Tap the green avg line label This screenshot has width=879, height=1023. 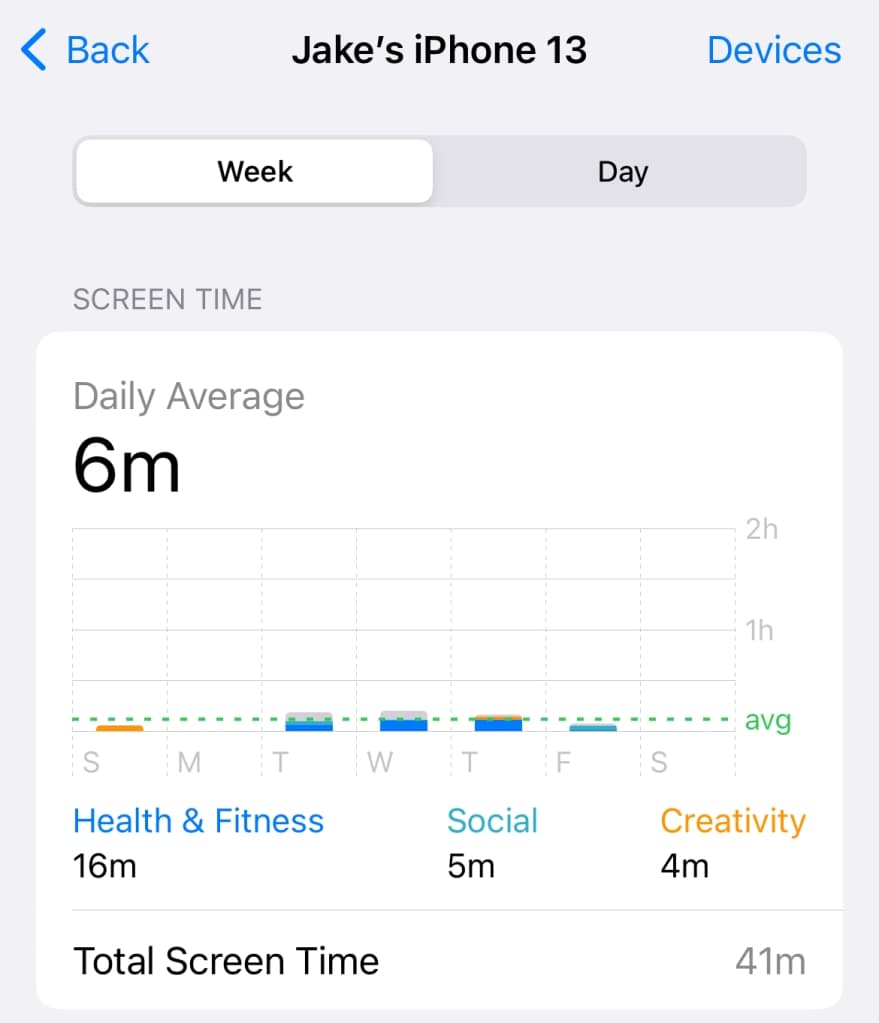point(768,720)
